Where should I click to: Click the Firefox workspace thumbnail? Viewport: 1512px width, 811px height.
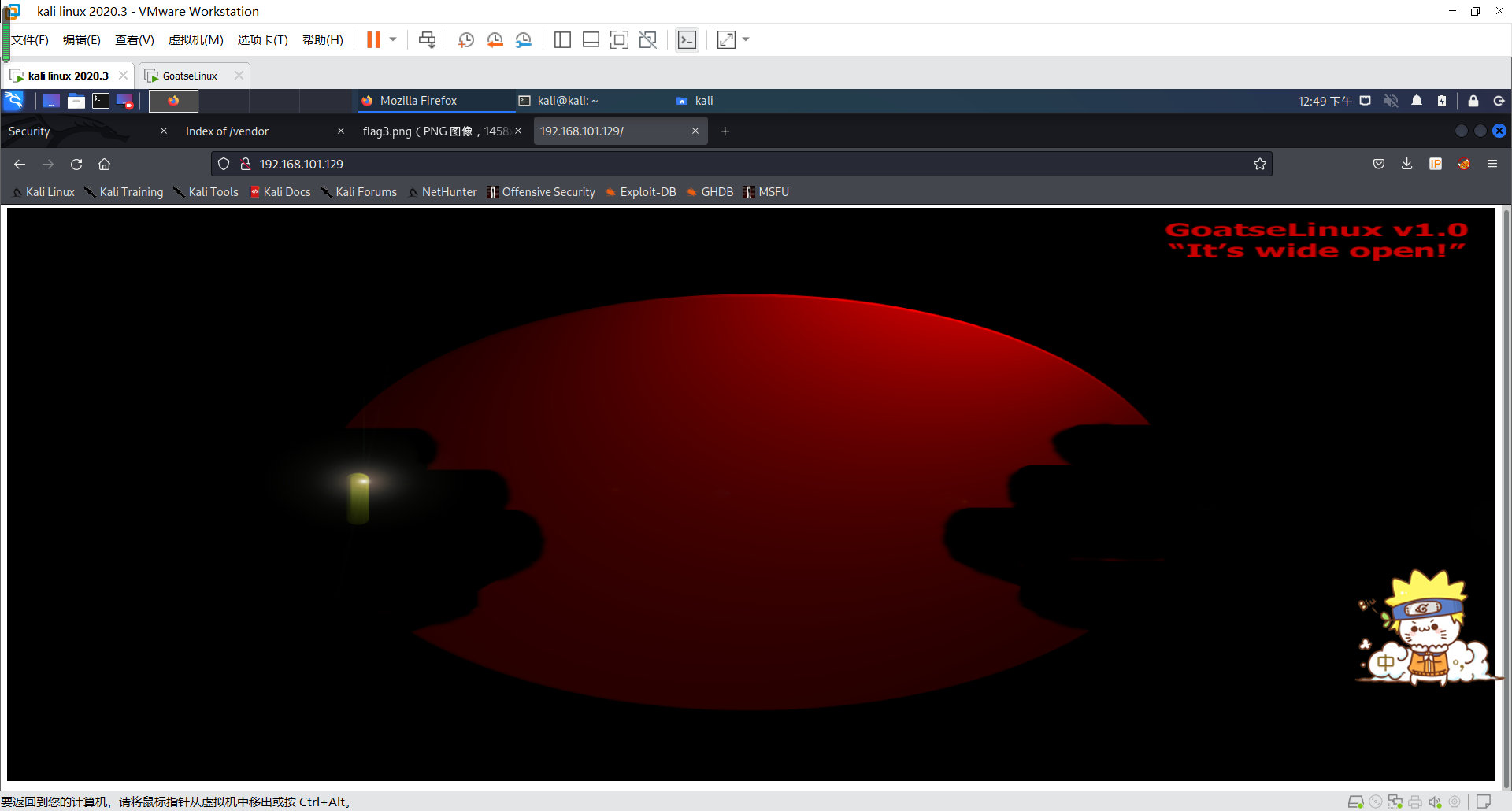point(173,101)
